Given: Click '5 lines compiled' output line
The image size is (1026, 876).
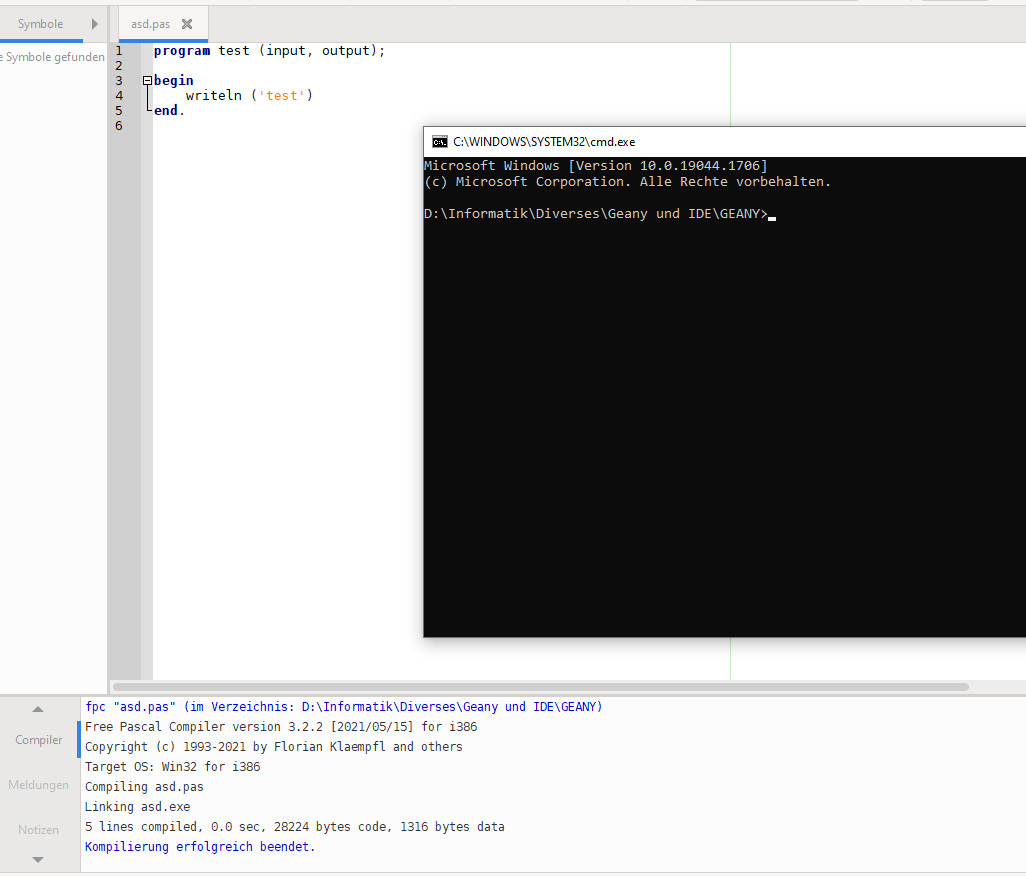Looking at the screenshot, I should click(294, 827).
